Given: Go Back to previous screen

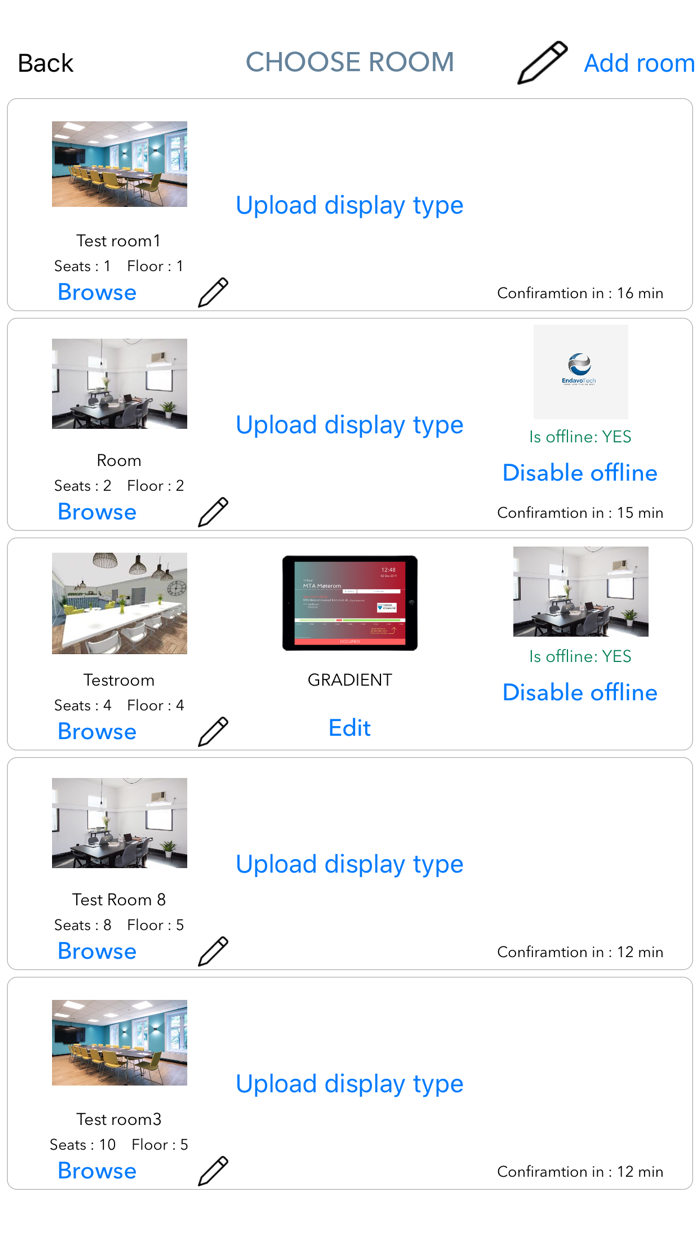Looking at the screenshot, I should [46, 63].
